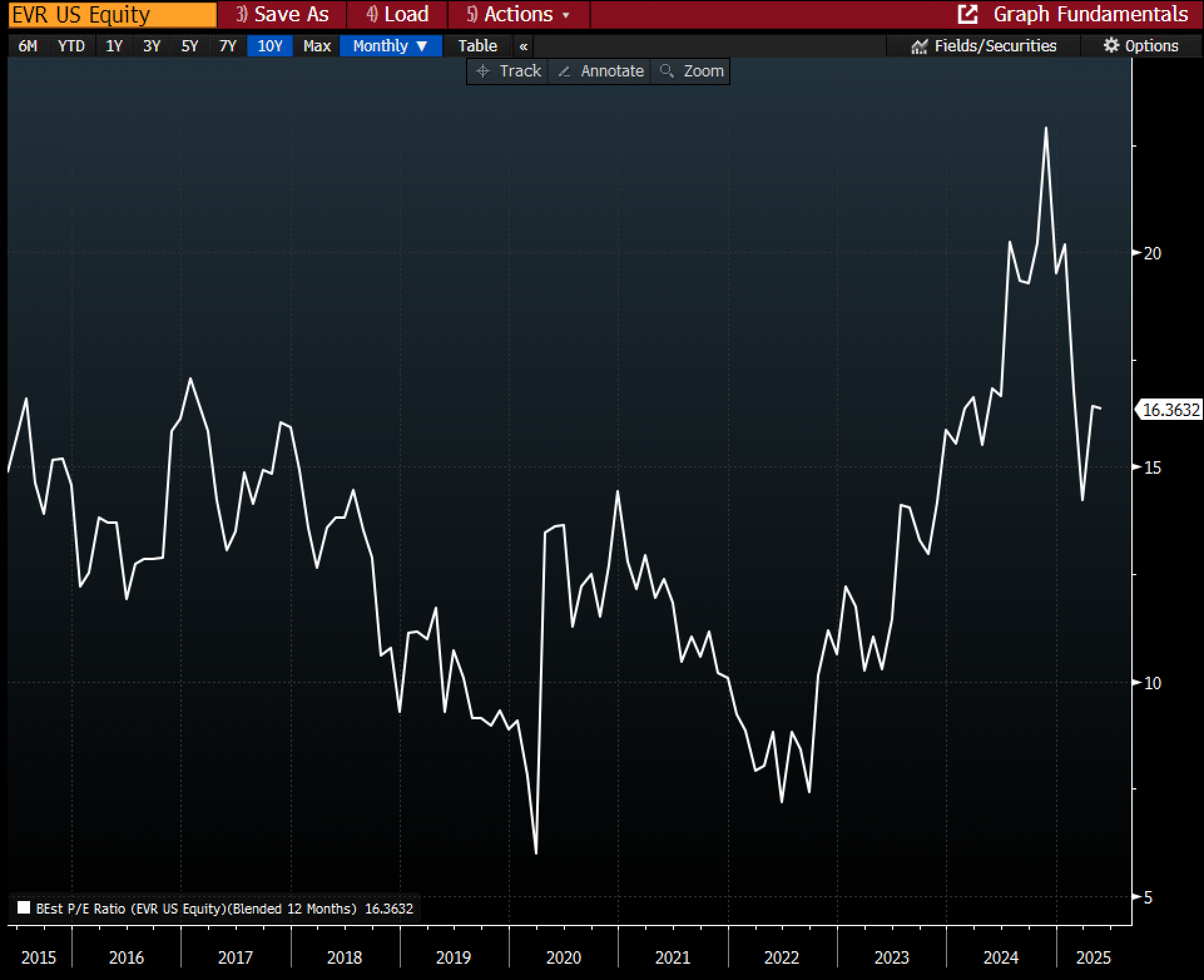Click the 10 y-axis label
This screenshot has width=1204, height=980.
tap(1153, 683)
